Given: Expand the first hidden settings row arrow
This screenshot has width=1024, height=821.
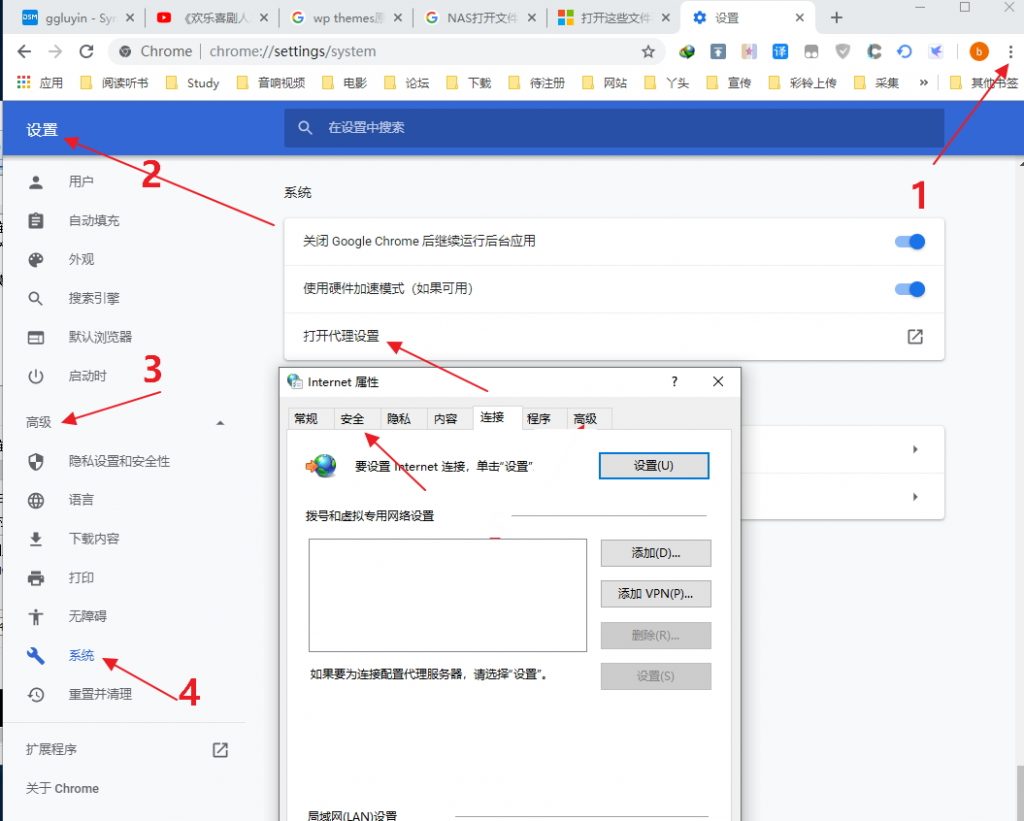Looking at the screenshot, I should point(914,449).
